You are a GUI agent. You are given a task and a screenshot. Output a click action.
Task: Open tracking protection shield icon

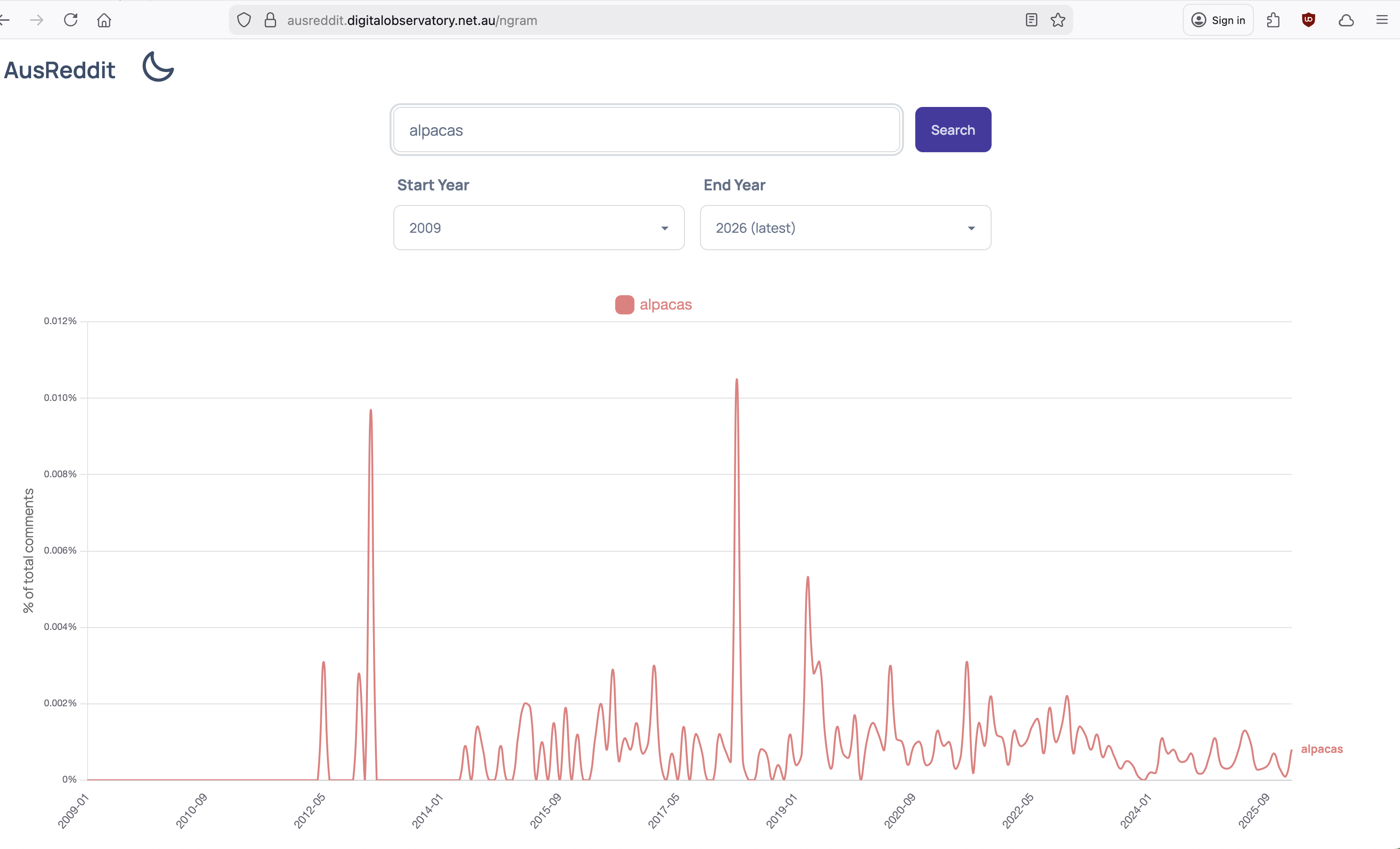click(244, 20)
